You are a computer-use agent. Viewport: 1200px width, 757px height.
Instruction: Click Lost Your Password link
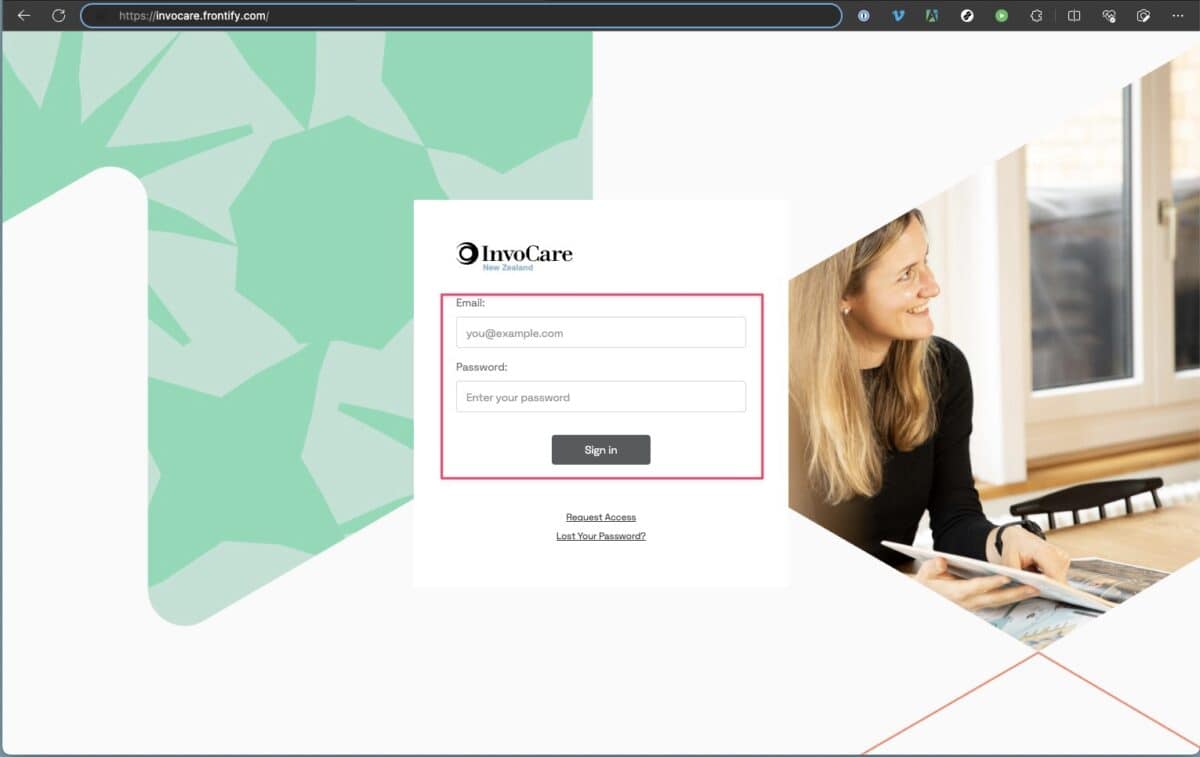600,536
